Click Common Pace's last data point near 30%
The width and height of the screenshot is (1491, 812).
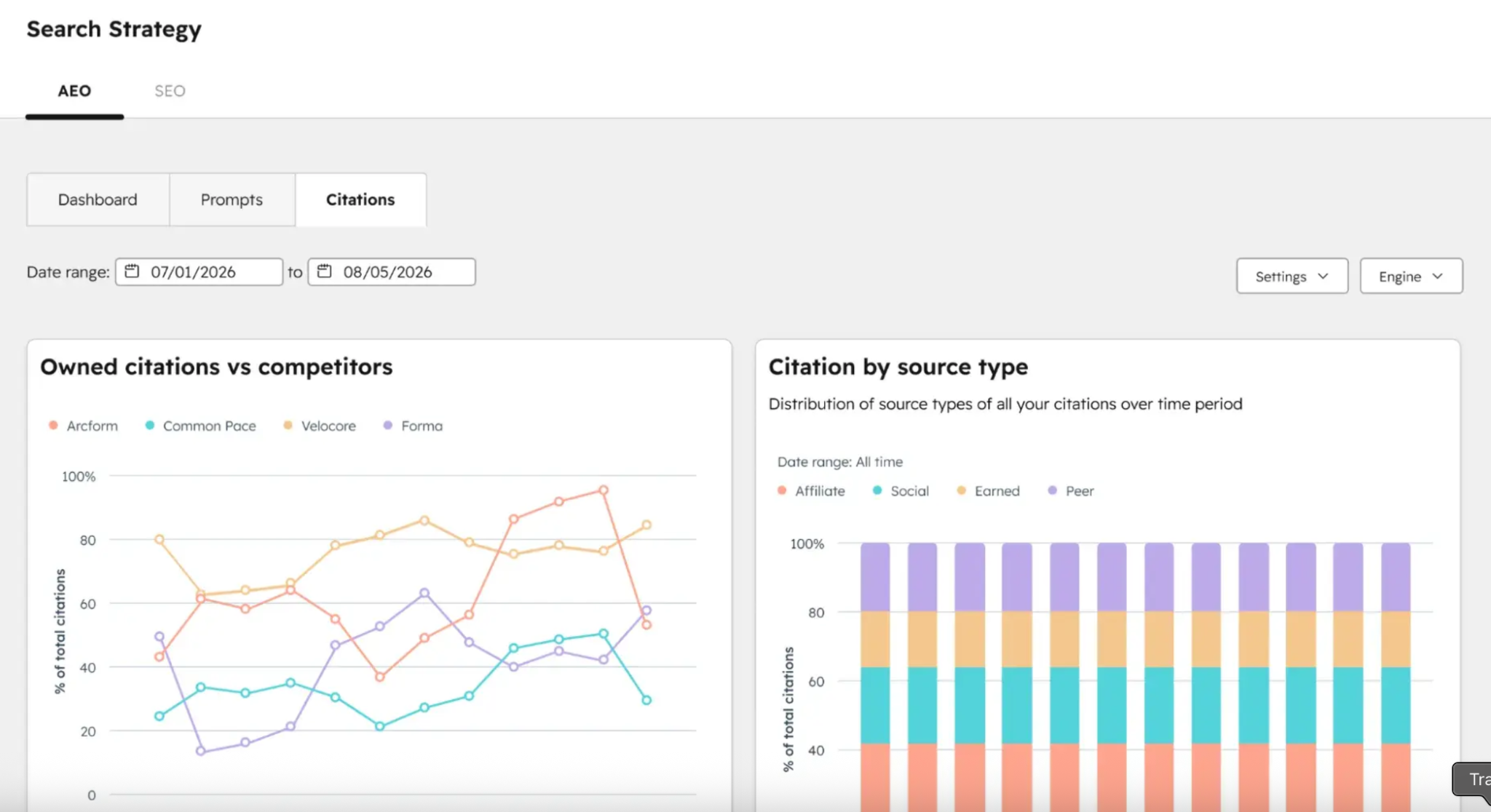[x=646, y=700]
